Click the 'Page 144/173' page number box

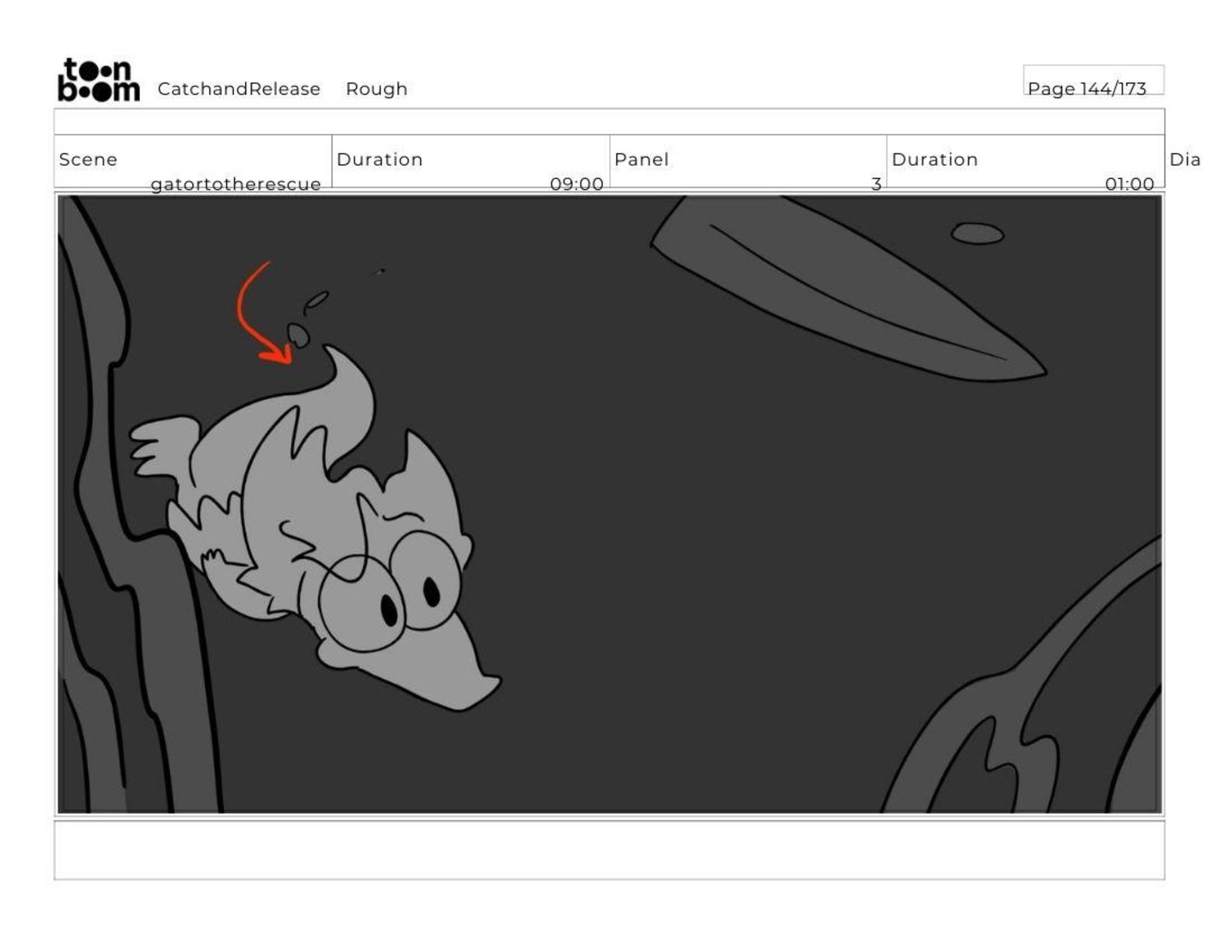(x=1093, y=80)
